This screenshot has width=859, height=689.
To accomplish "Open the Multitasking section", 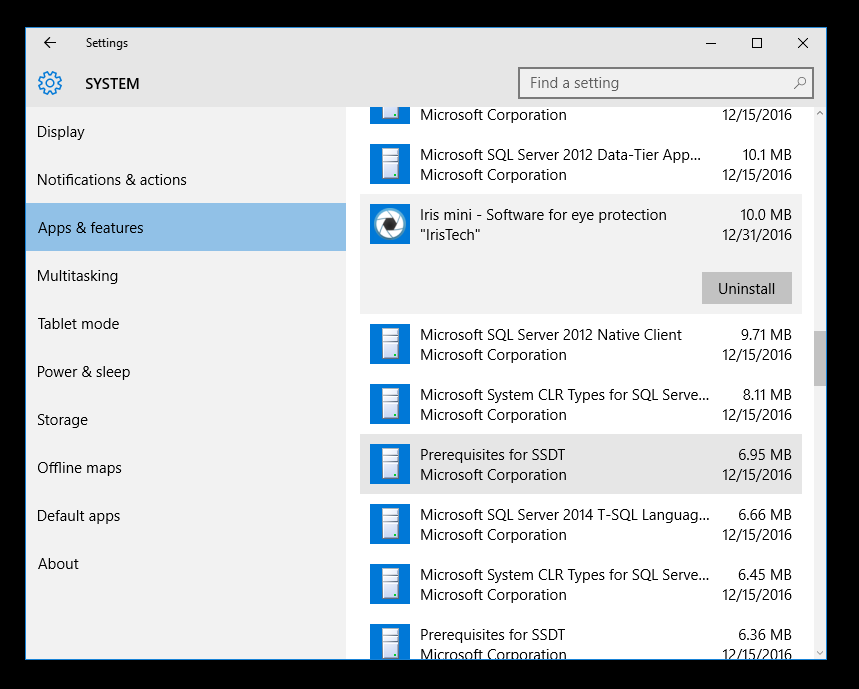I will [186, 275].
